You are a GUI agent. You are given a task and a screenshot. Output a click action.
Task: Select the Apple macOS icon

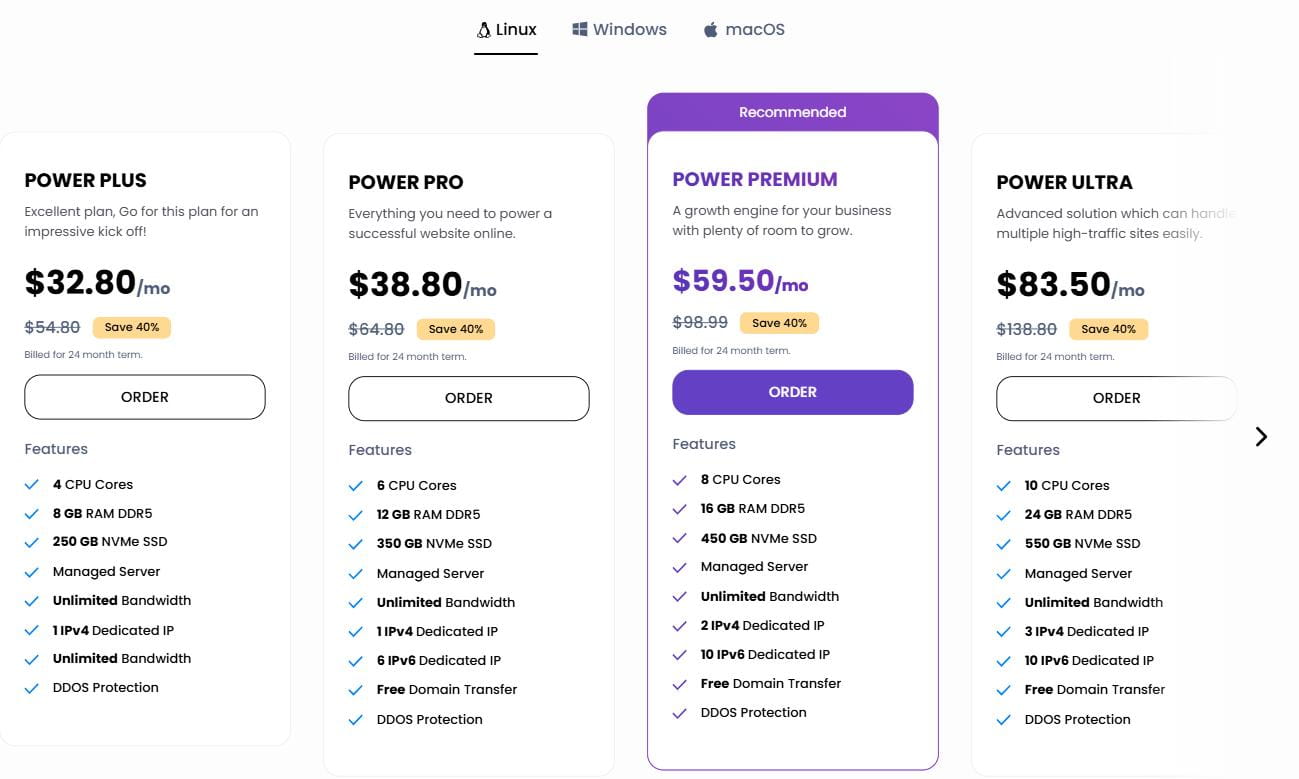coord(710,29)
